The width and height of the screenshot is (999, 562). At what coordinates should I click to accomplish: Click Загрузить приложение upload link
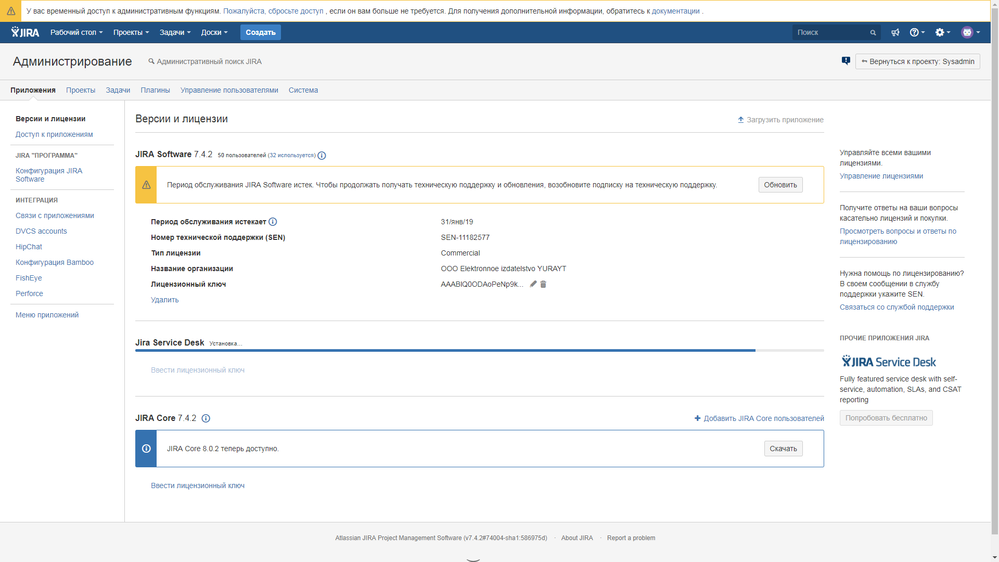click(780, 120)
